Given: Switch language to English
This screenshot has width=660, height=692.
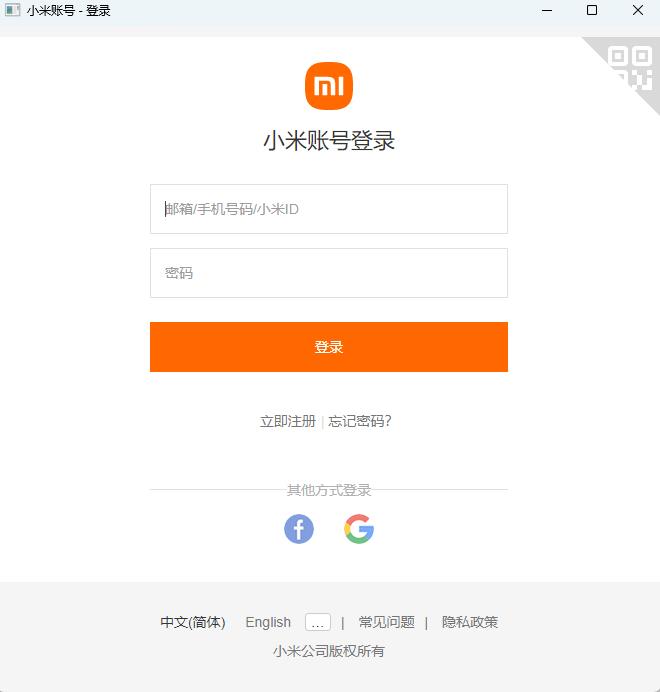Looking at the screenshot, I should 268,622.
